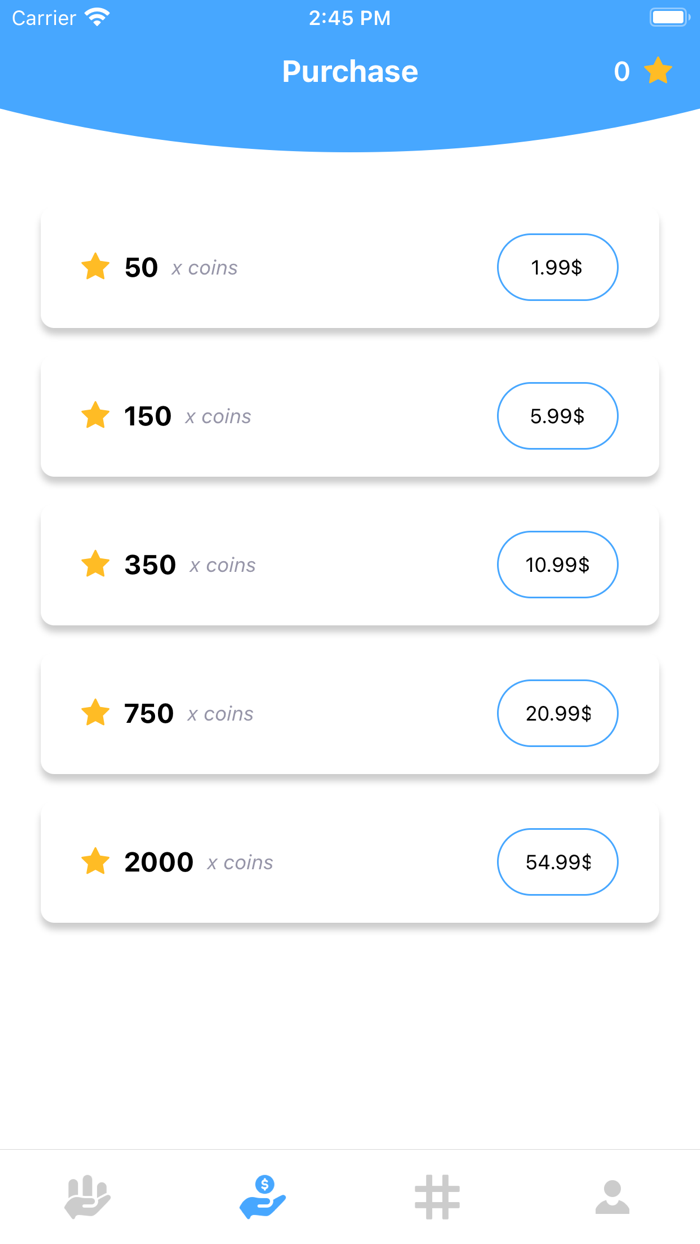Click the star icon beside the 2000 coins pack
Viewport: 700px width, 1244px height.
[x=95, y=861]
